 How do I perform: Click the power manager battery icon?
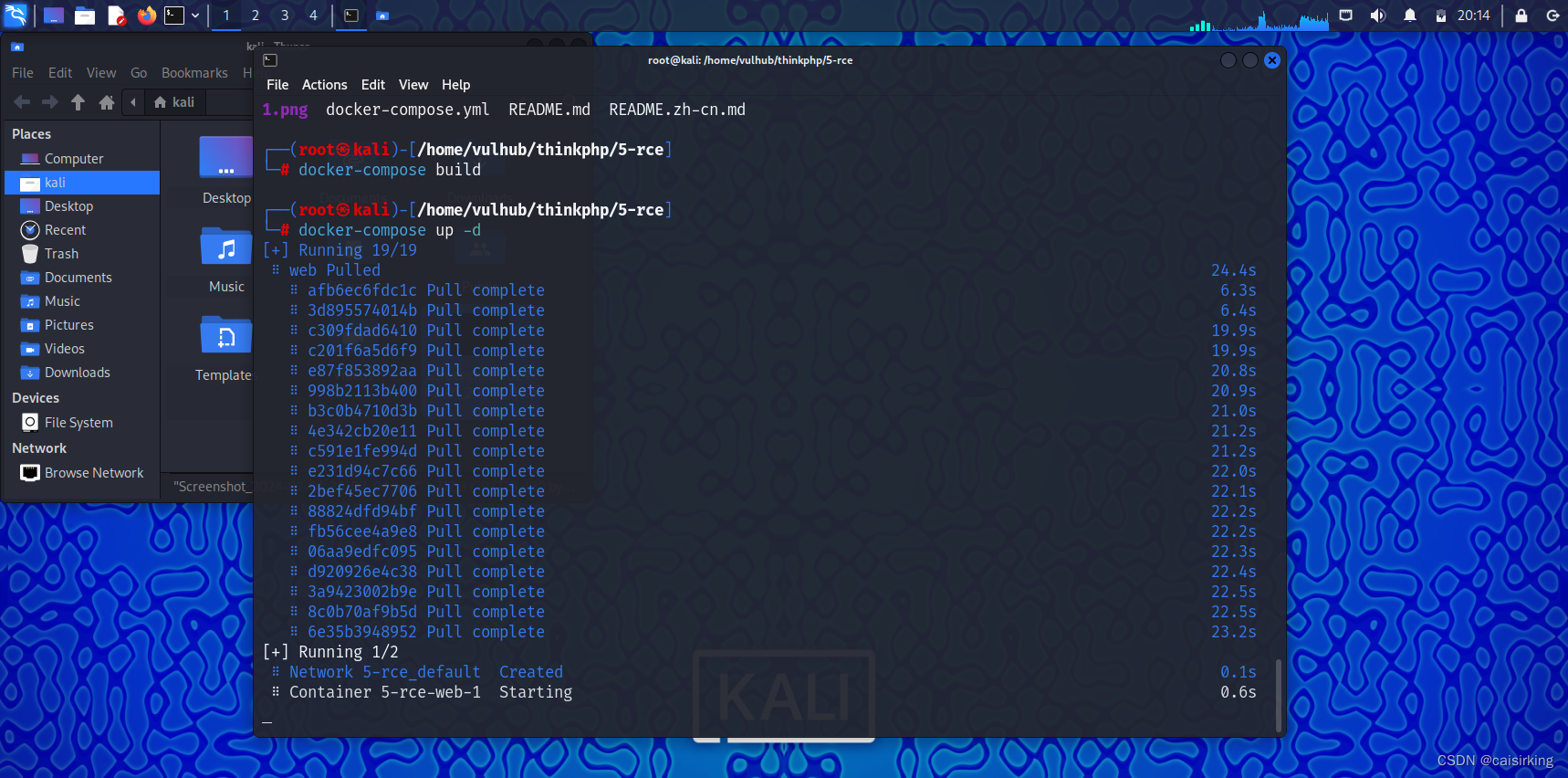(x=1441, y=16)
